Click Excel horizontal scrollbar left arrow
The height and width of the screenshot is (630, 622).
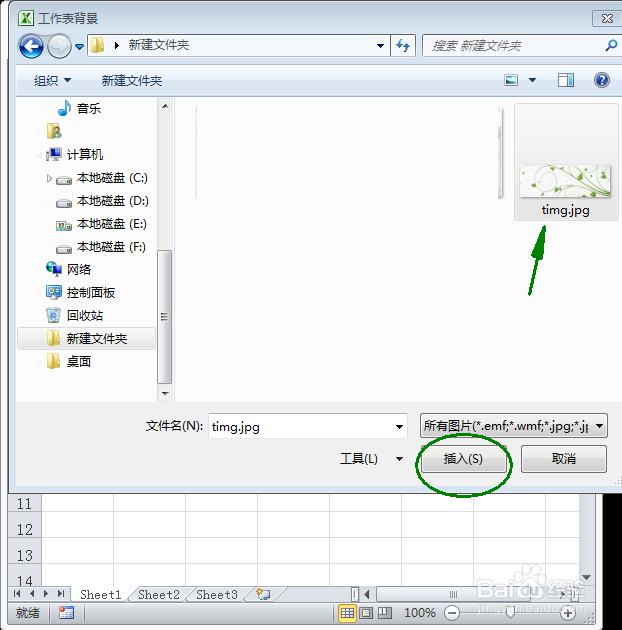(366, 594)
